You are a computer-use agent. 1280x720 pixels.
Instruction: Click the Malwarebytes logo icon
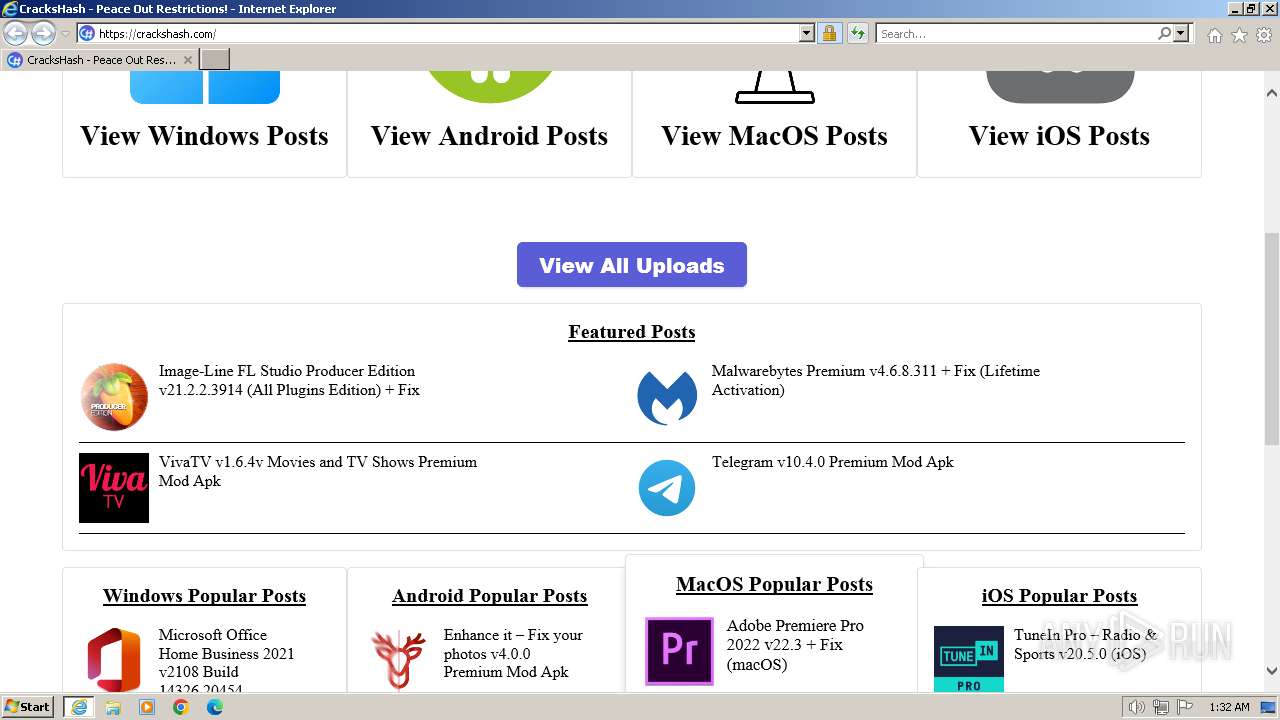[667, 397]
